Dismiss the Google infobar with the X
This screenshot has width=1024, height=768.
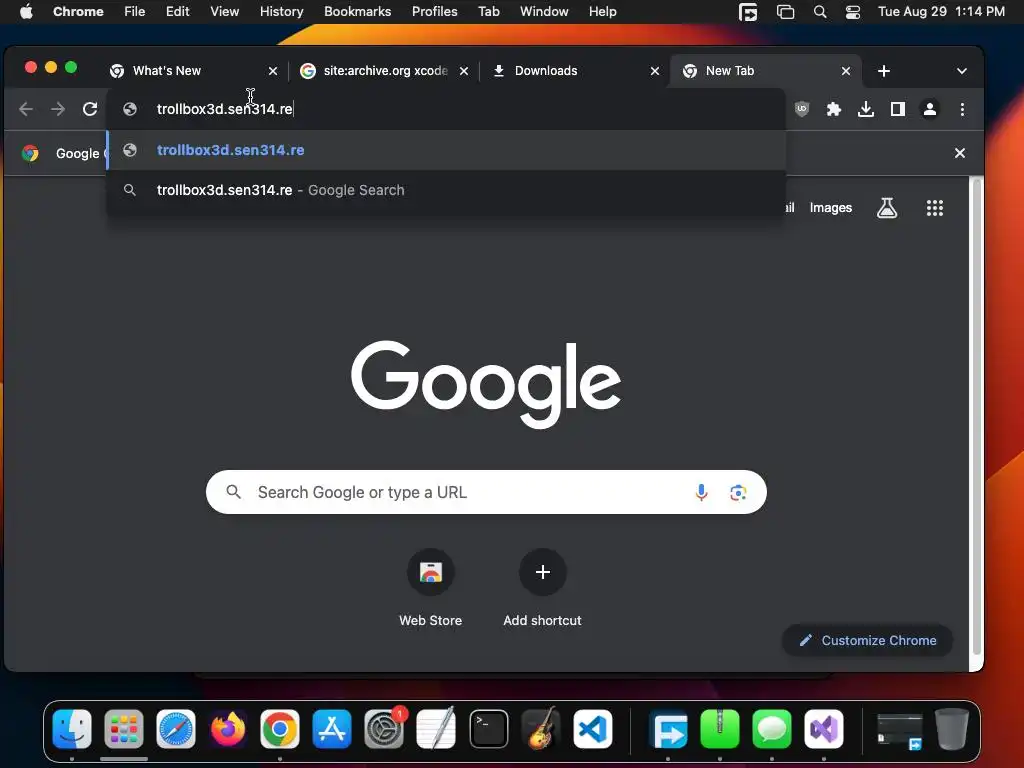pyautogui.click(x=959, y=153)
